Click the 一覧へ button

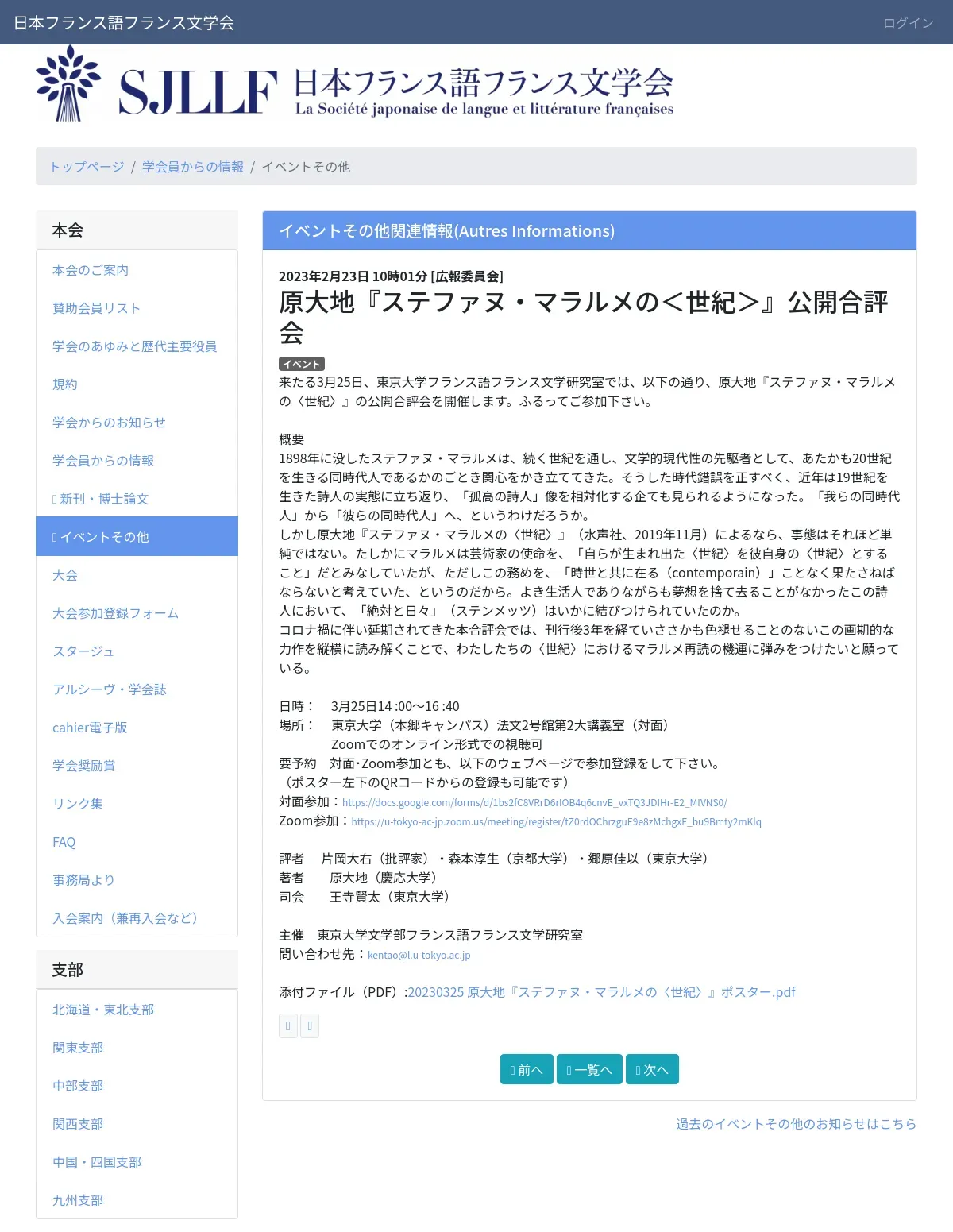point(589,1069)
